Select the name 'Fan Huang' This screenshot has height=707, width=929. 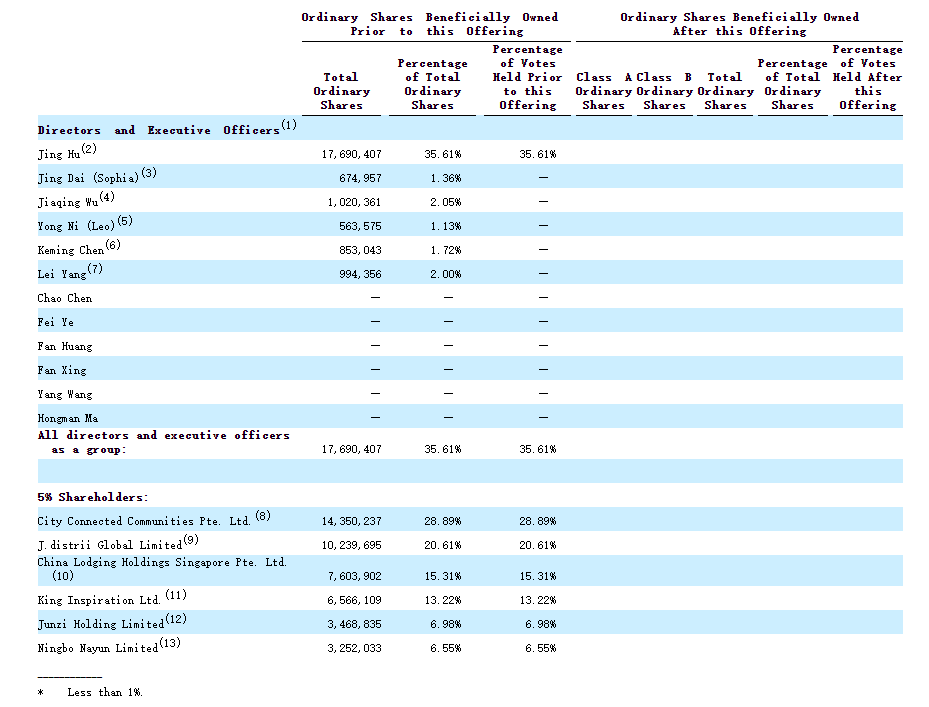coord(65,346)
